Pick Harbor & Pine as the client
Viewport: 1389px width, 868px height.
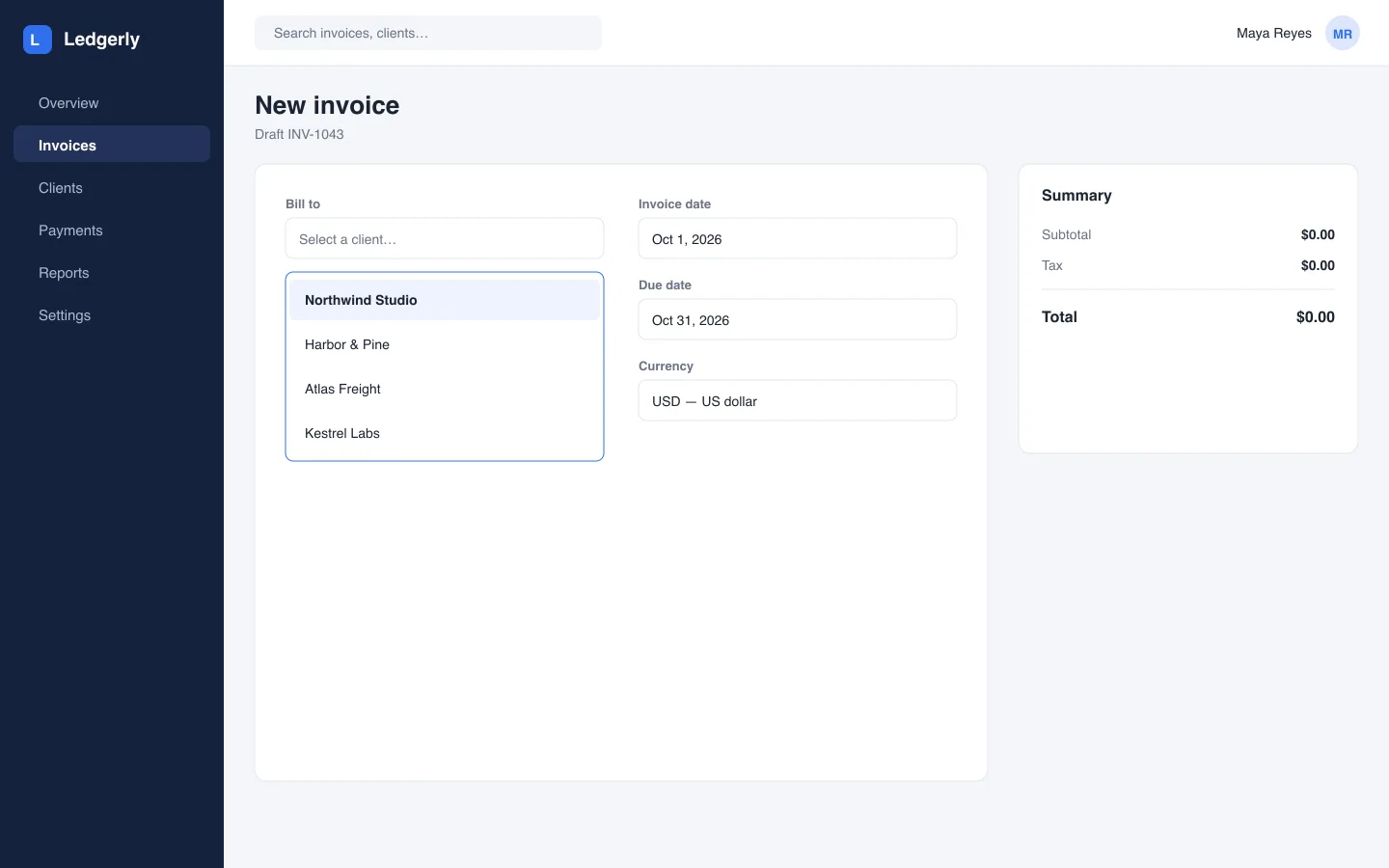(445, 344)
